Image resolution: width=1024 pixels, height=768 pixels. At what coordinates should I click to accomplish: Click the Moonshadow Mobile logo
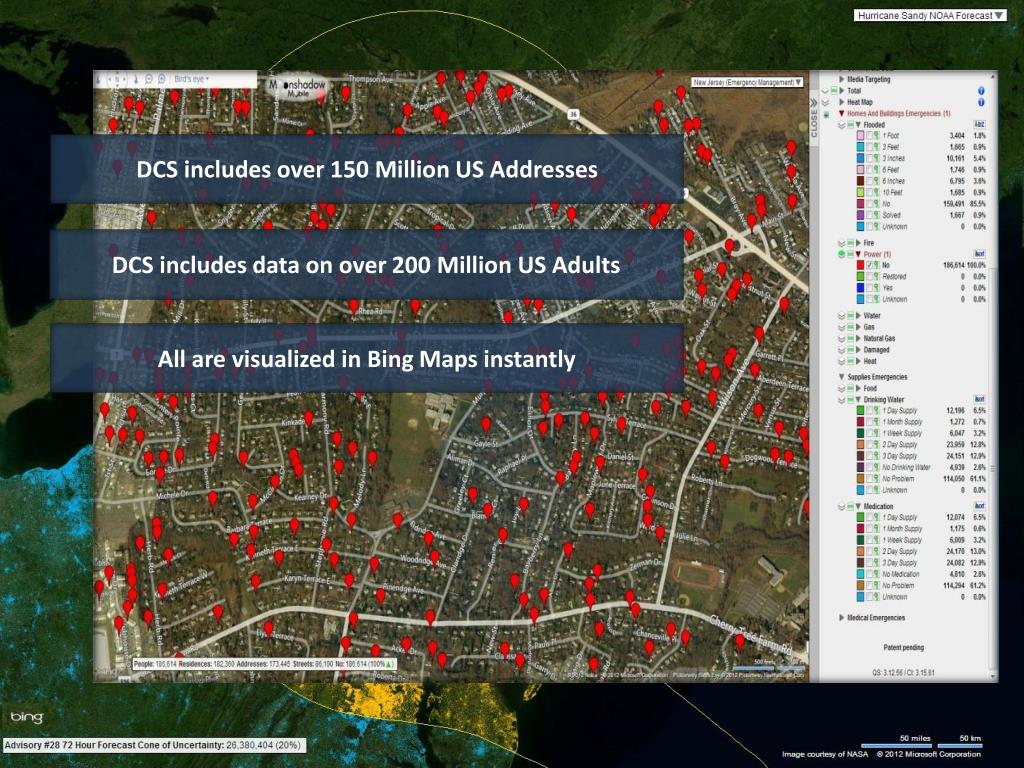[x=296, y=88]
